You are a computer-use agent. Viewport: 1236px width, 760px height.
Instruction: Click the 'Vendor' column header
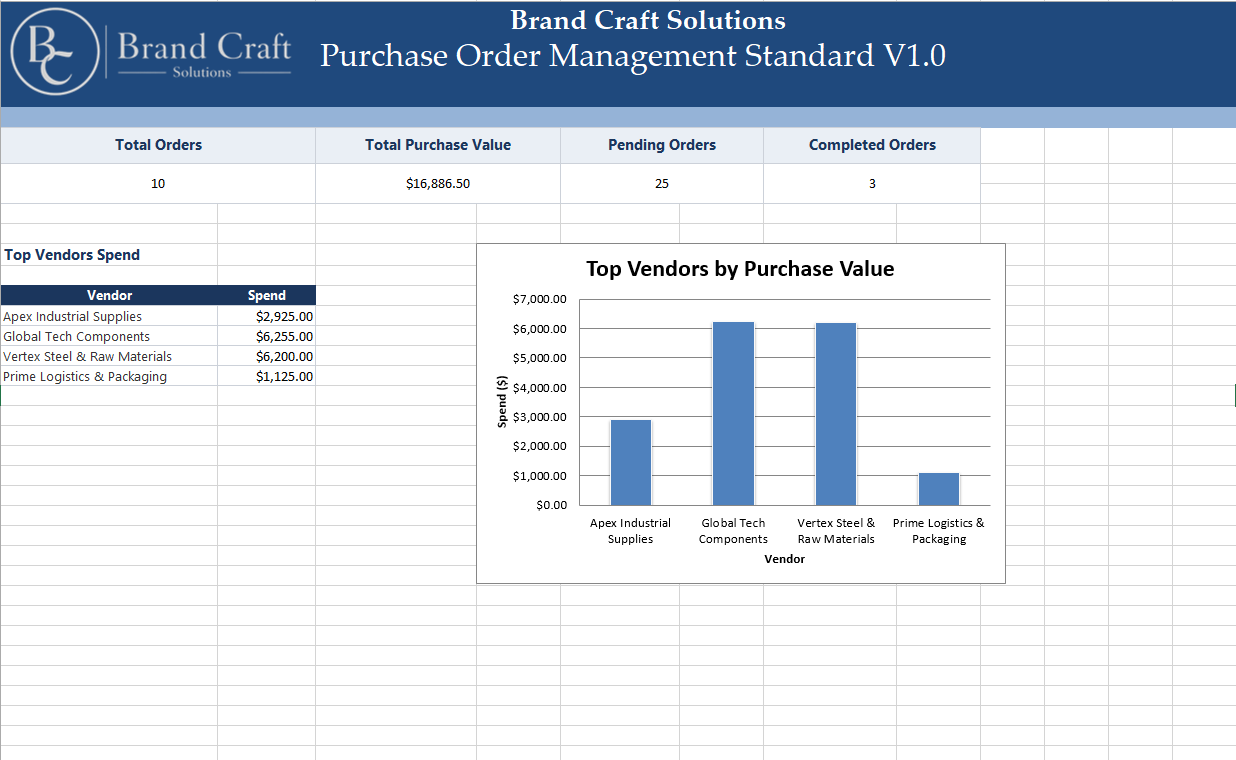pos(109,295)
